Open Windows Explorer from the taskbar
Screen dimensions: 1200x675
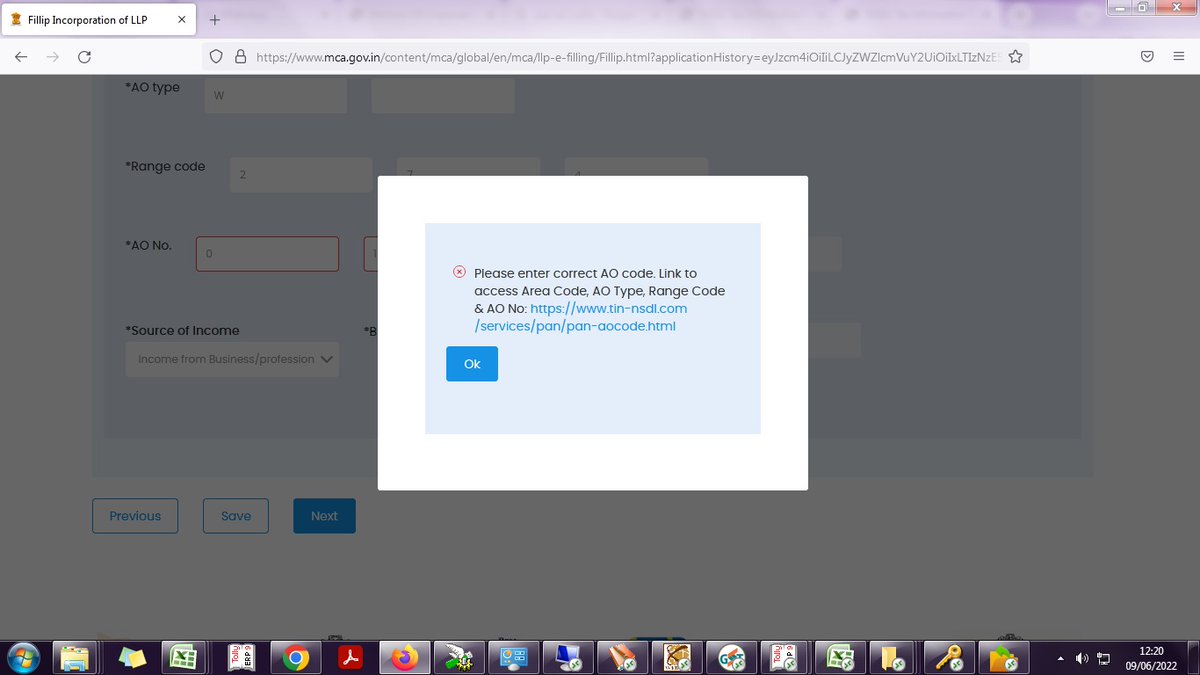(77, 658)
